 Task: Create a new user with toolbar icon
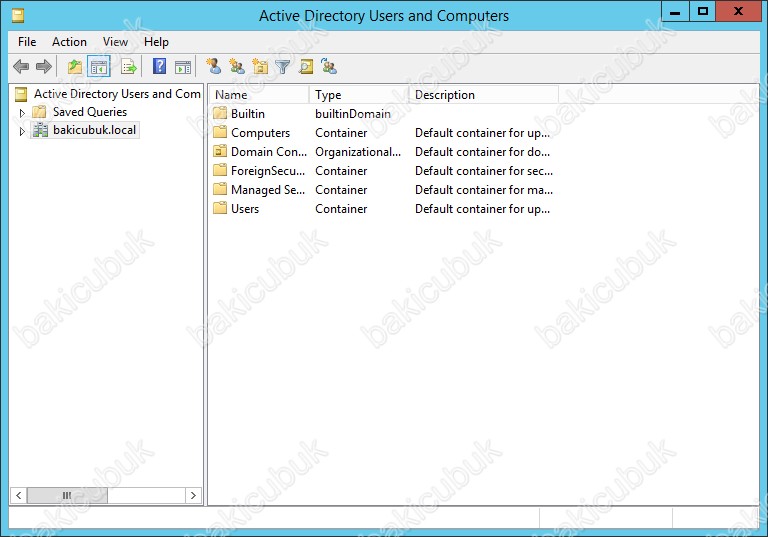coord(214,66)
